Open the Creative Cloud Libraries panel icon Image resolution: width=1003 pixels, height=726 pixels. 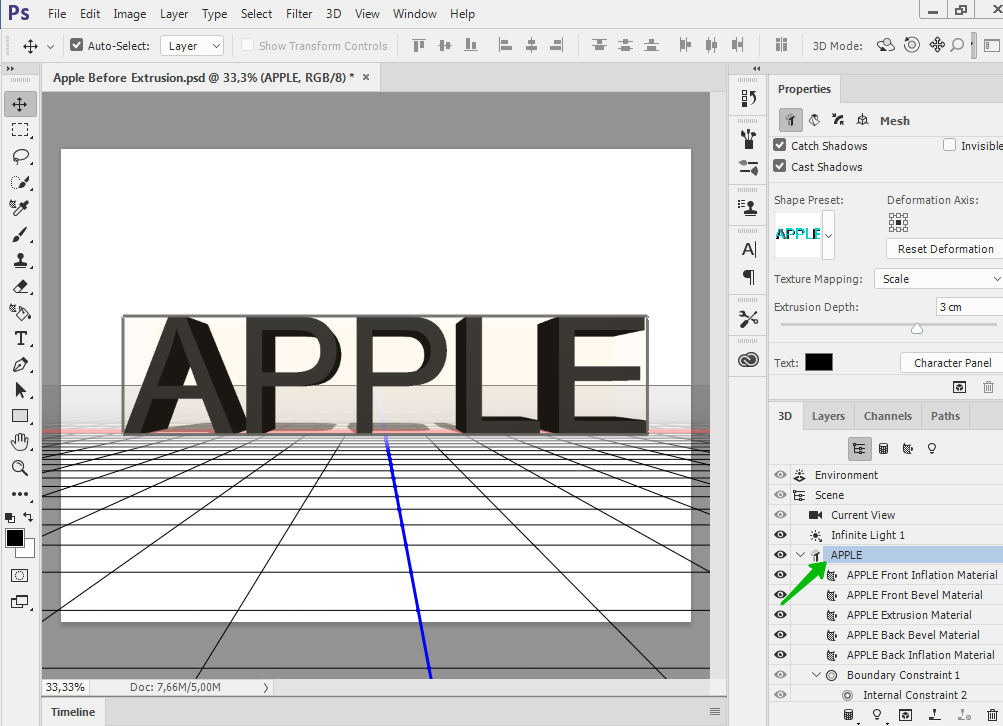748,360
